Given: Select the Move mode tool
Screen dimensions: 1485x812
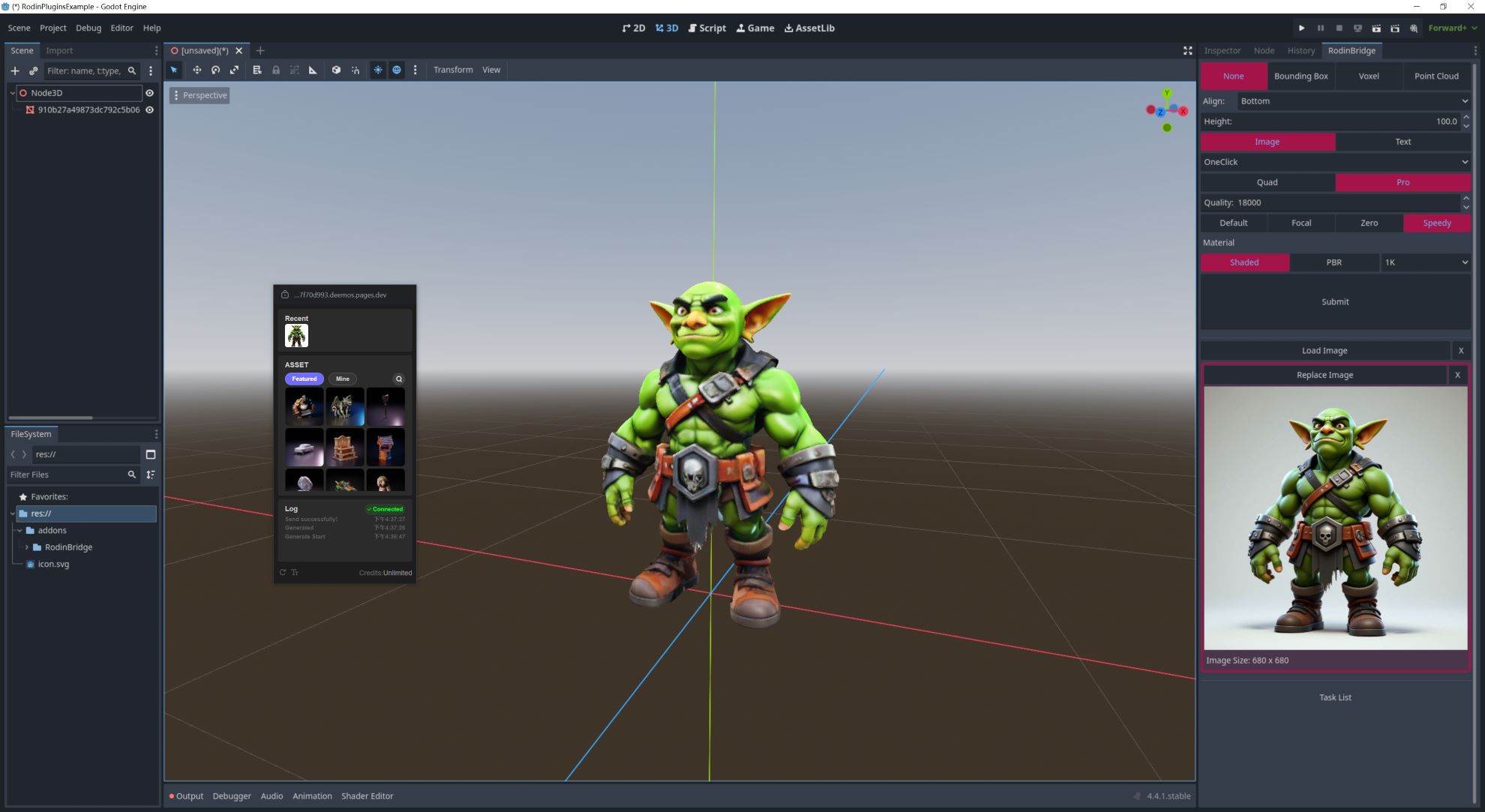Looking at the screenshot, I should pyautogui.click(x=196, y=70).
